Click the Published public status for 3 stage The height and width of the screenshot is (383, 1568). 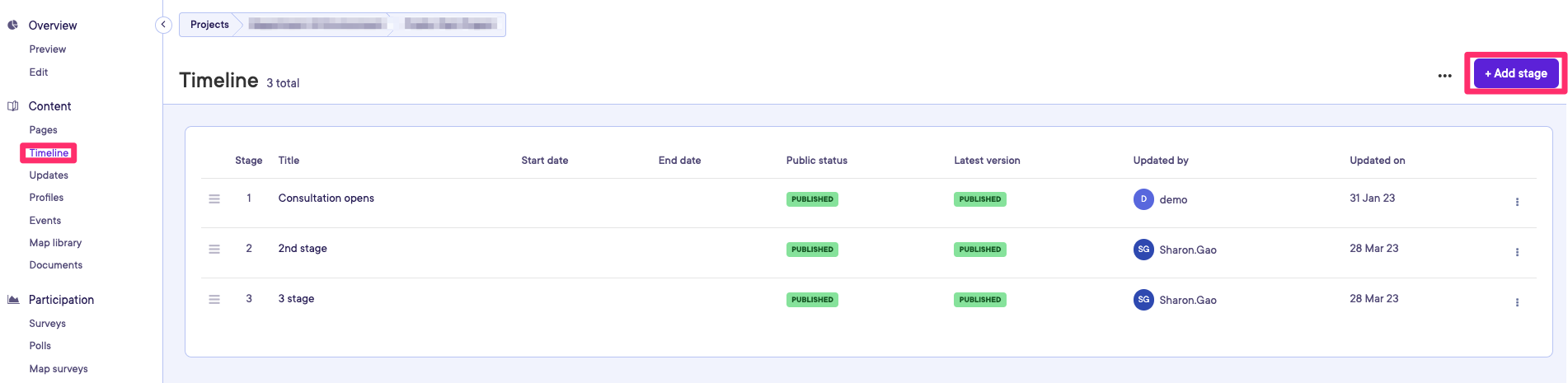tap(812, 300)
